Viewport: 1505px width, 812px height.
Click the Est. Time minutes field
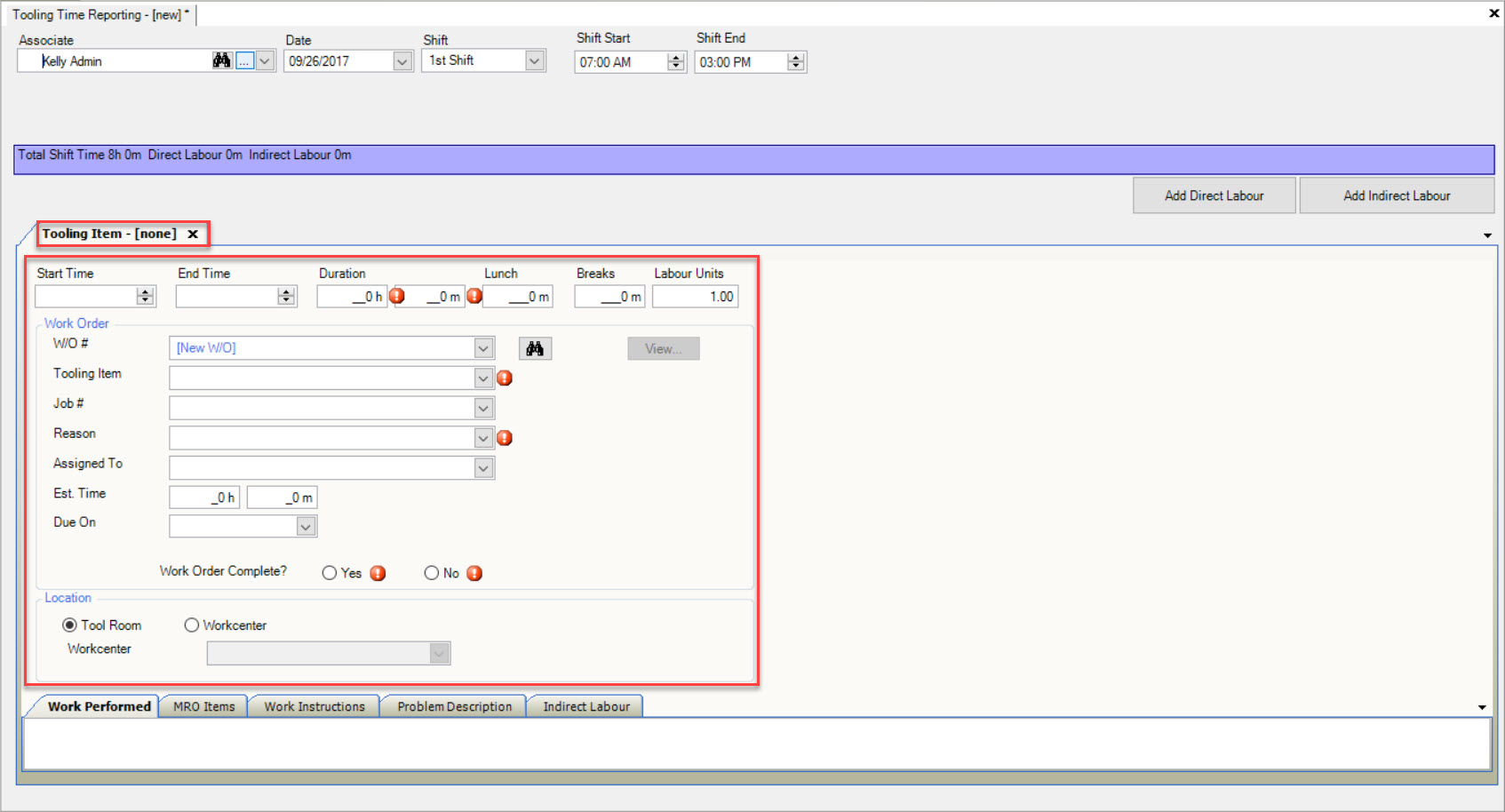point(282,498)
